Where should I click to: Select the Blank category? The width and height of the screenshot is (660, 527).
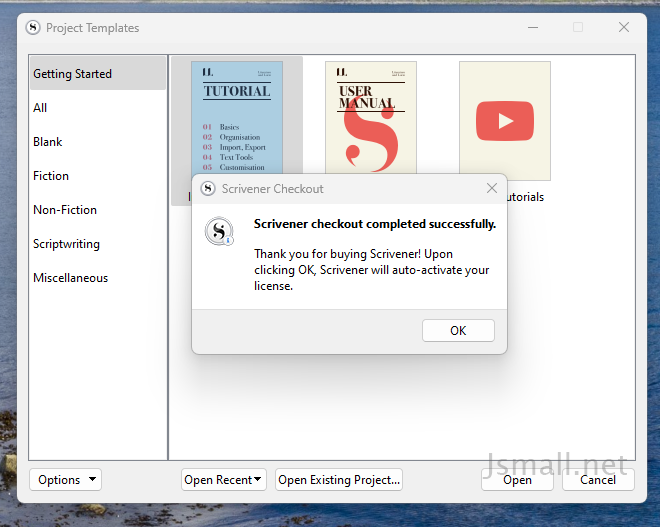[98, 142]
